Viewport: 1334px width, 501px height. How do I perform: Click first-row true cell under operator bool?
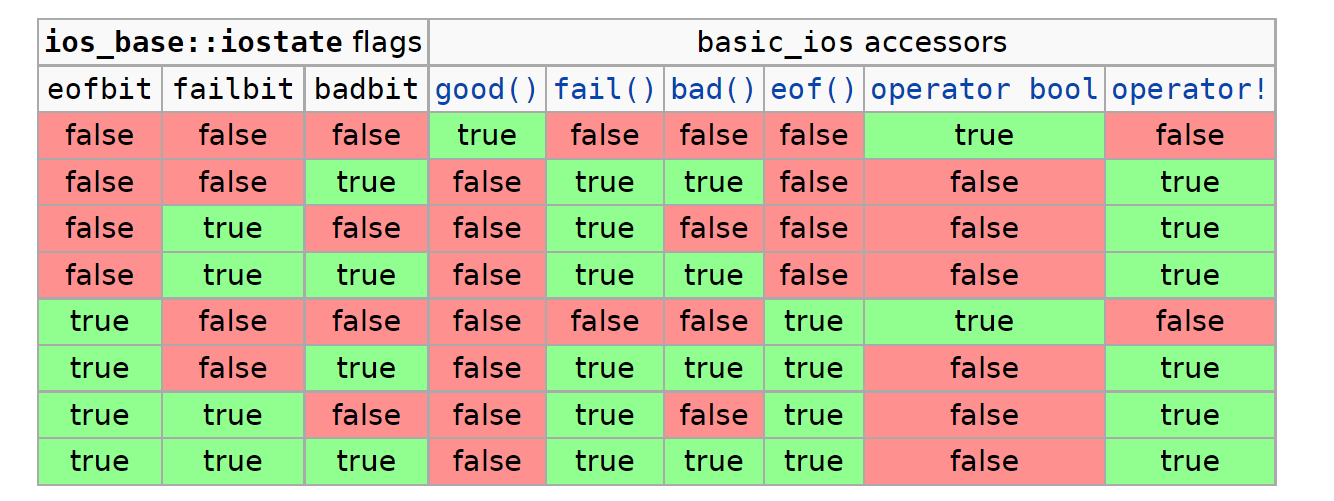[x=984, y=136]
